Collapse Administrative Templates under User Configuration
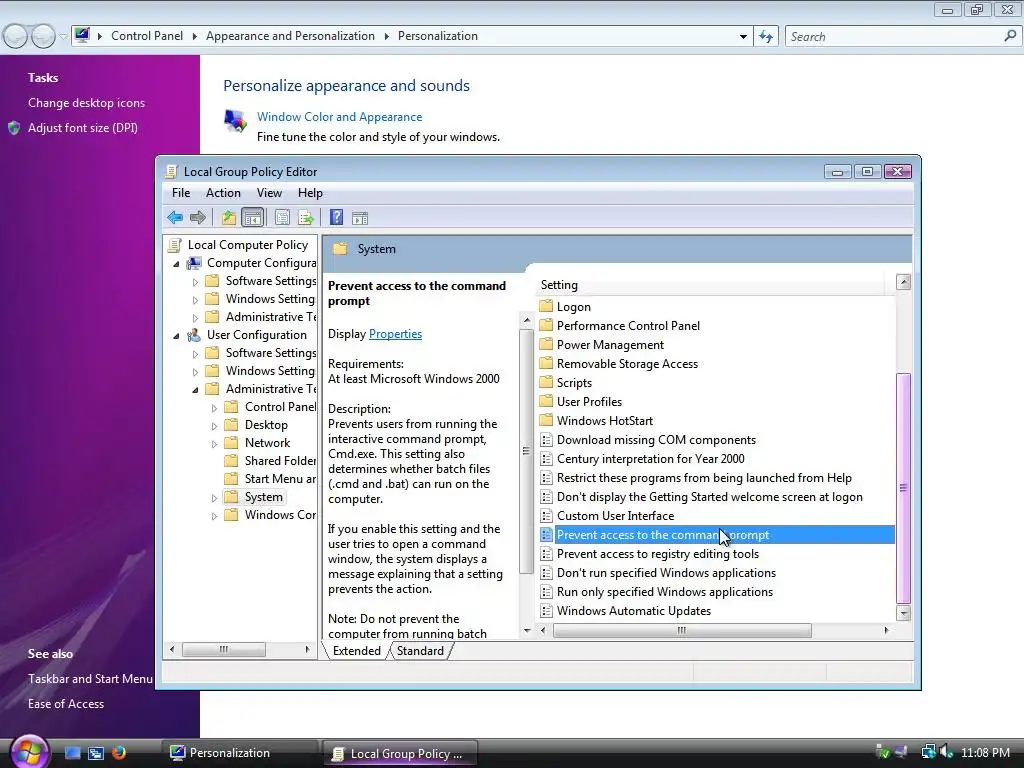This screenshot has height=768, width=1024. 195,390
